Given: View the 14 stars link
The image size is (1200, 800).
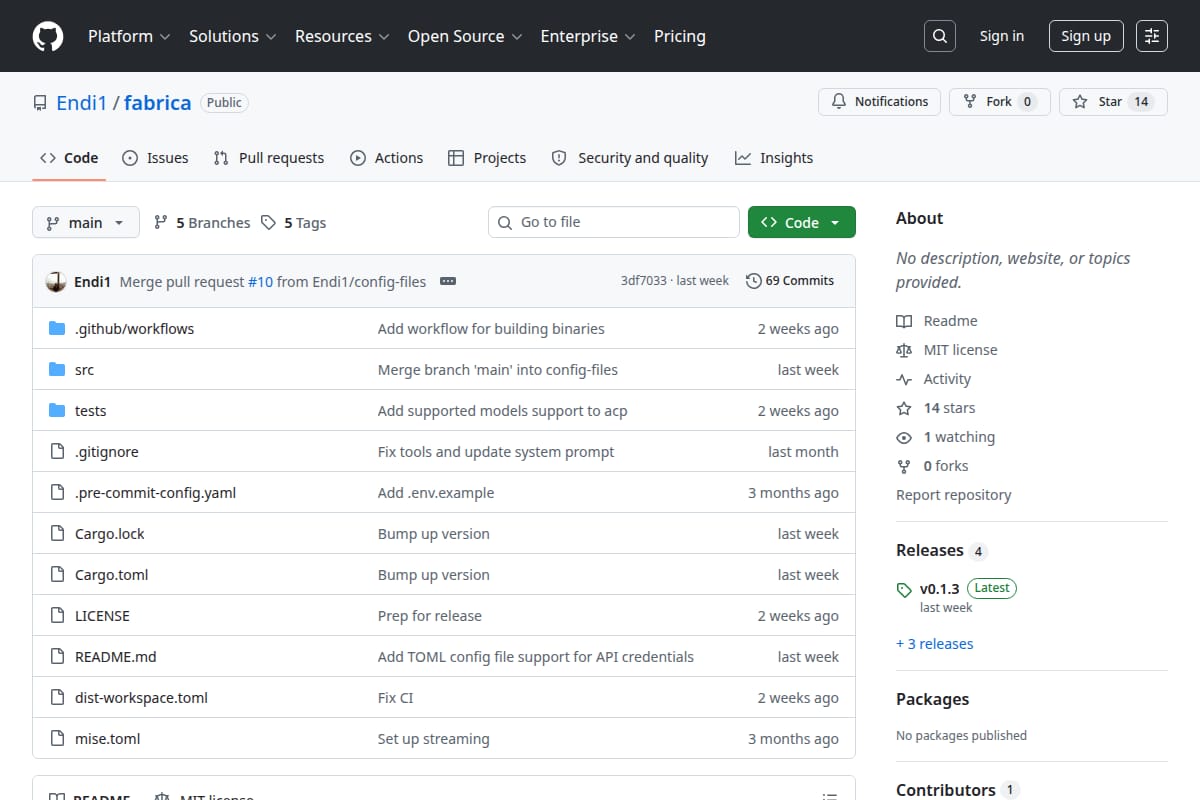Looking at the screenshot, I should coord(936,408).
